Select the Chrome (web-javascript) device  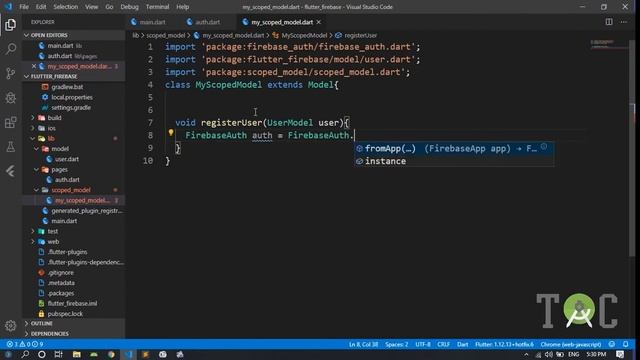point(571,344)
